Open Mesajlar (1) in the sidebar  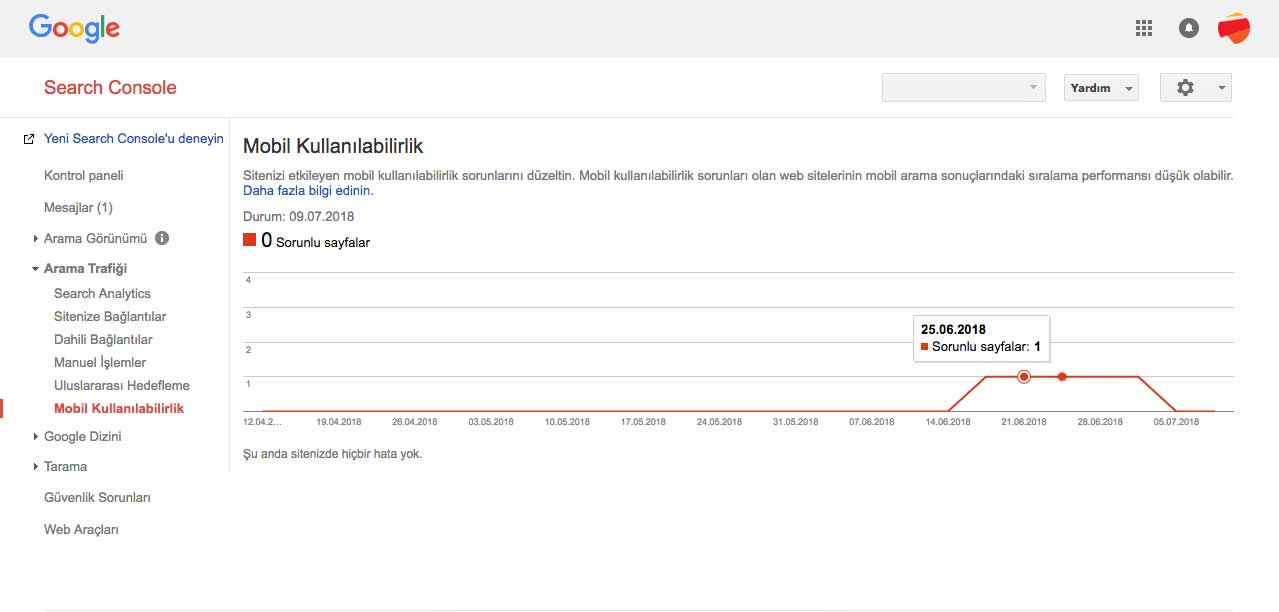click(x=78, y=207)
